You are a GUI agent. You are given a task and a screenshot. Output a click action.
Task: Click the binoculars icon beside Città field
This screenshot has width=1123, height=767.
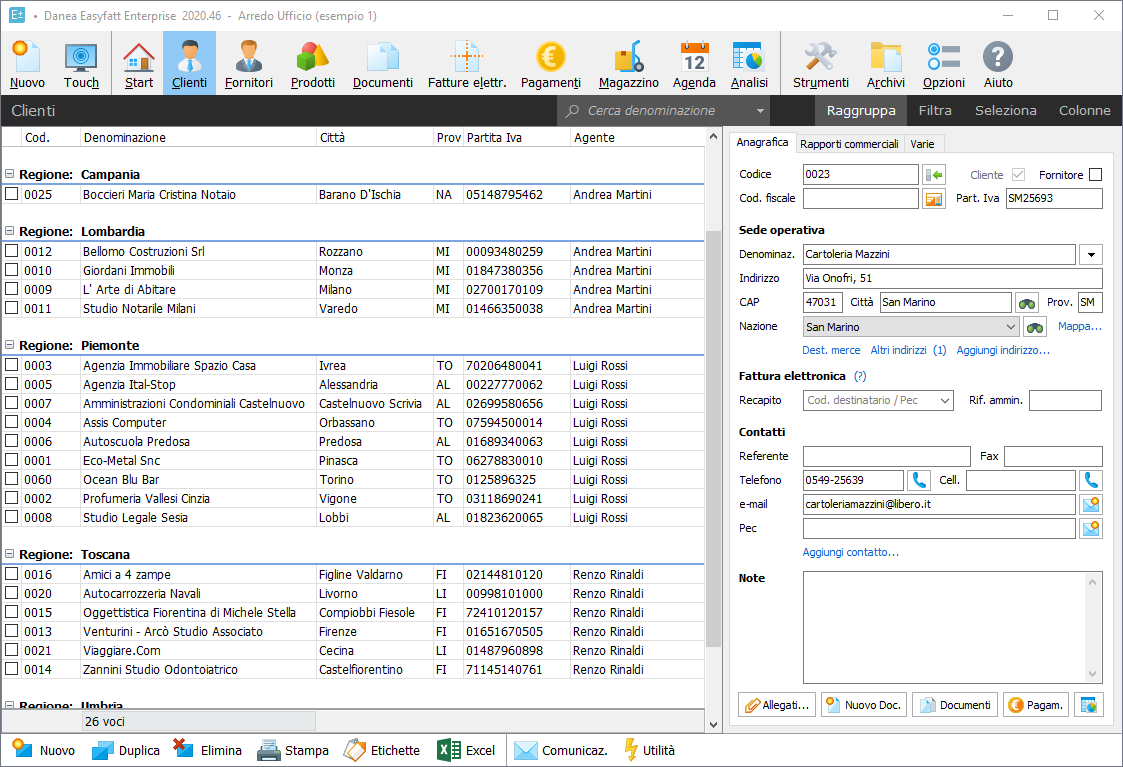point(1027,302)
